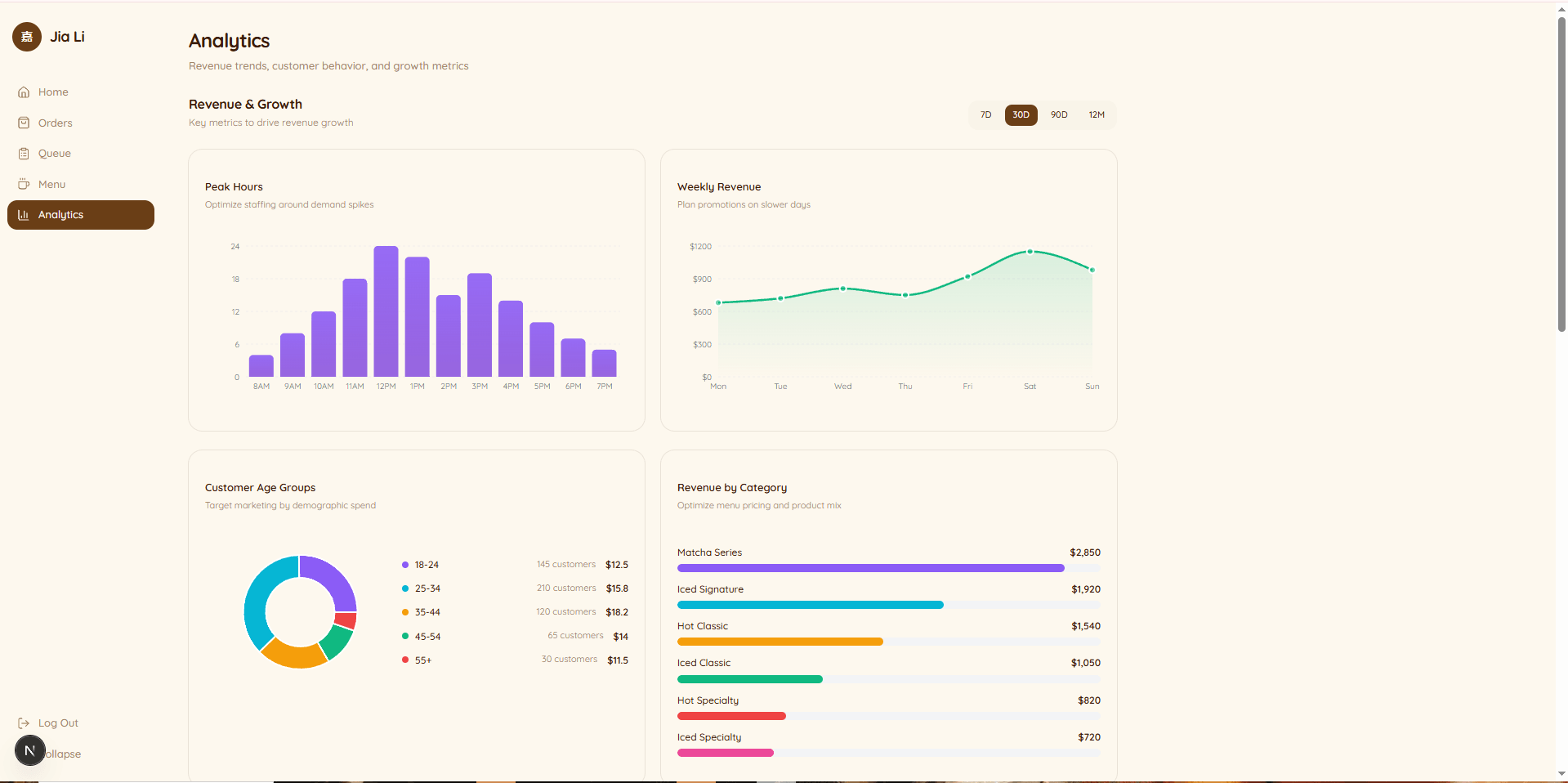
Task: Click the Home house icon
Action: click(x=24, y=92)
